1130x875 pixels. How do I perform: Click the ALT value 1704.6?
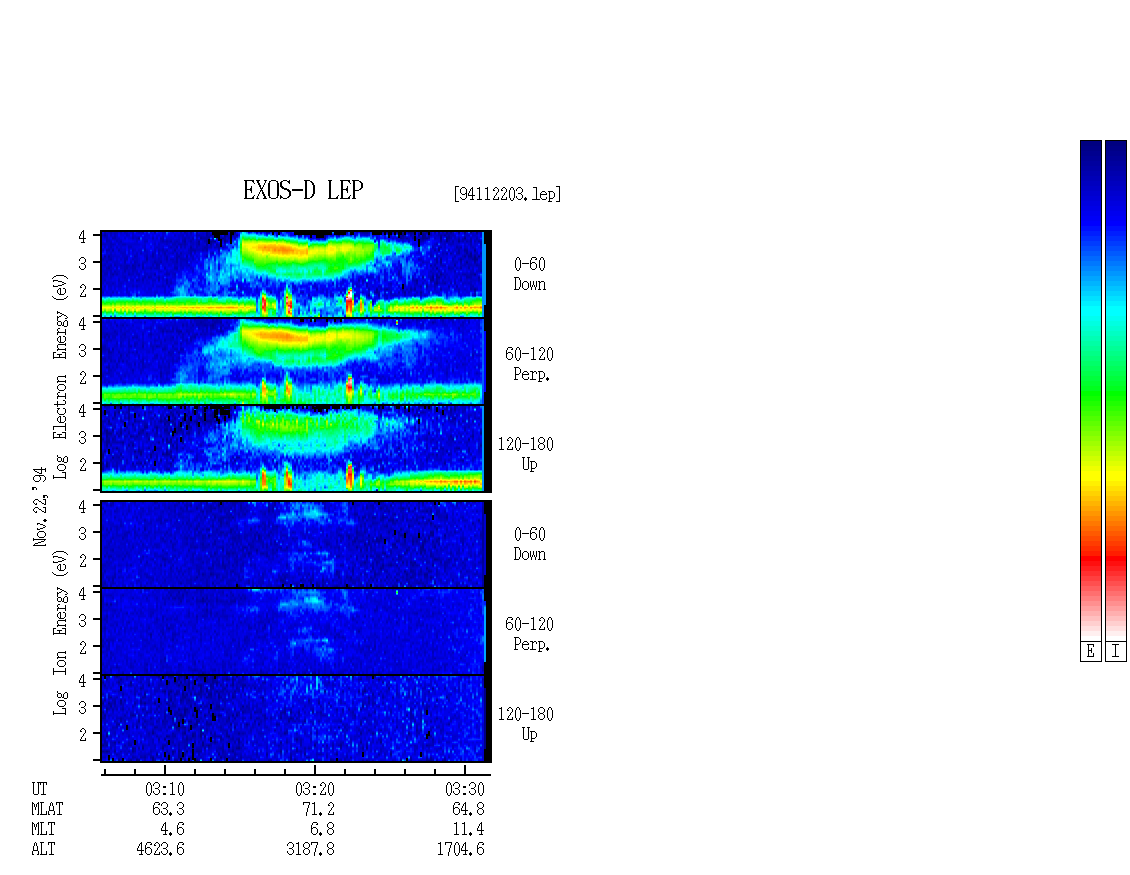pos(461,850)
